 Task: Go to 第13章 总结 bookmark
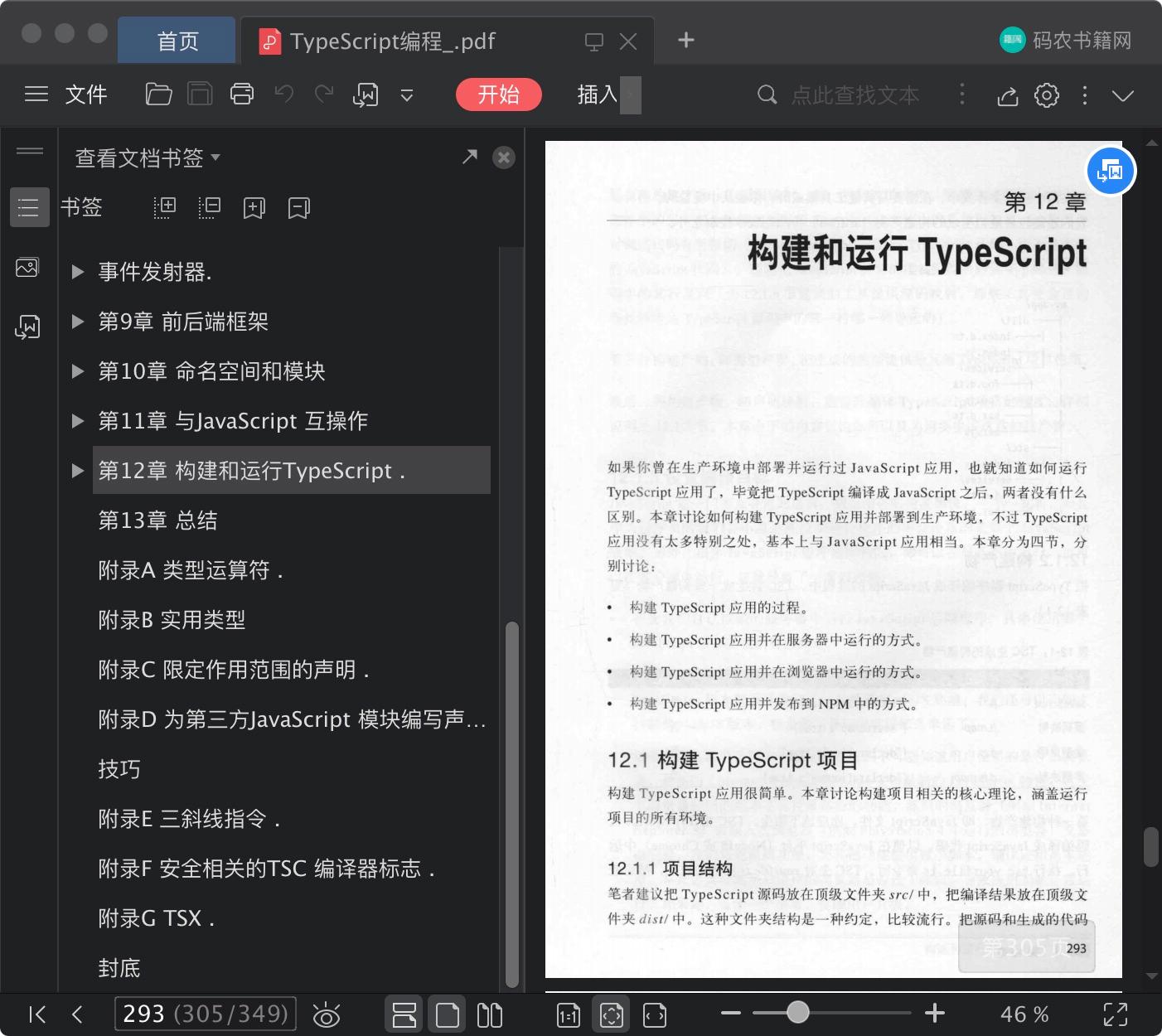pyautogui.click(x=157, y=520)
